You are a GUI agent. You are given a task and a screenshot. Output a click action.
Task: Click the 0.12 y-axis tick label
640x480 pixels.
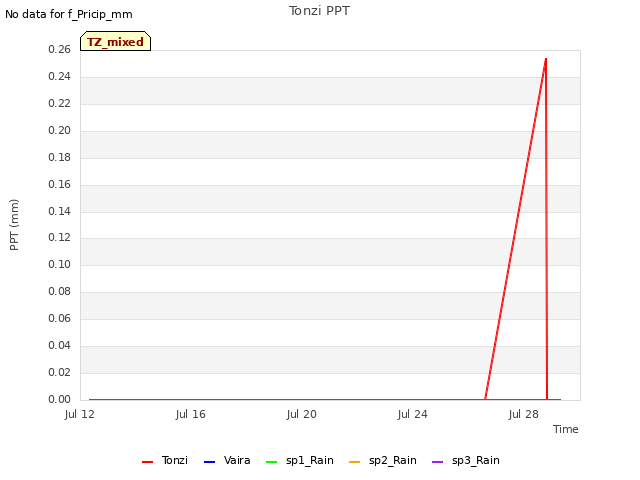click(60, 237)
